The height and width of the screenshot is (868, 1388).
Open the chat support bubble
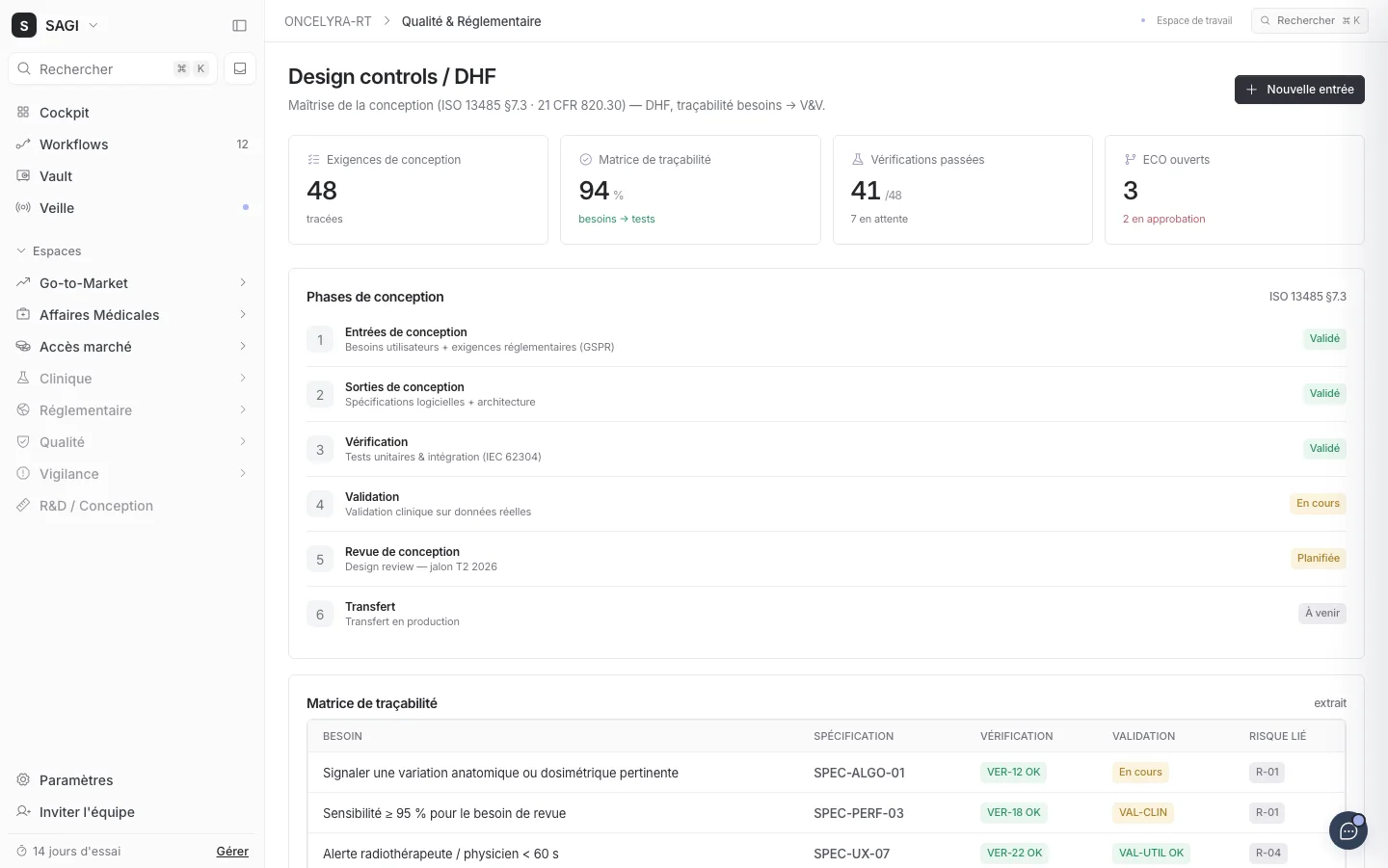click(x=1348, y=830)
